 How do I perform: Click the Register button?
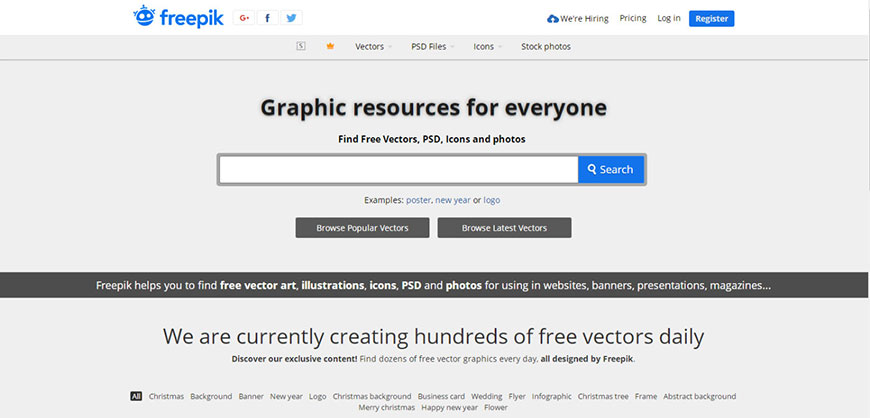711,18
